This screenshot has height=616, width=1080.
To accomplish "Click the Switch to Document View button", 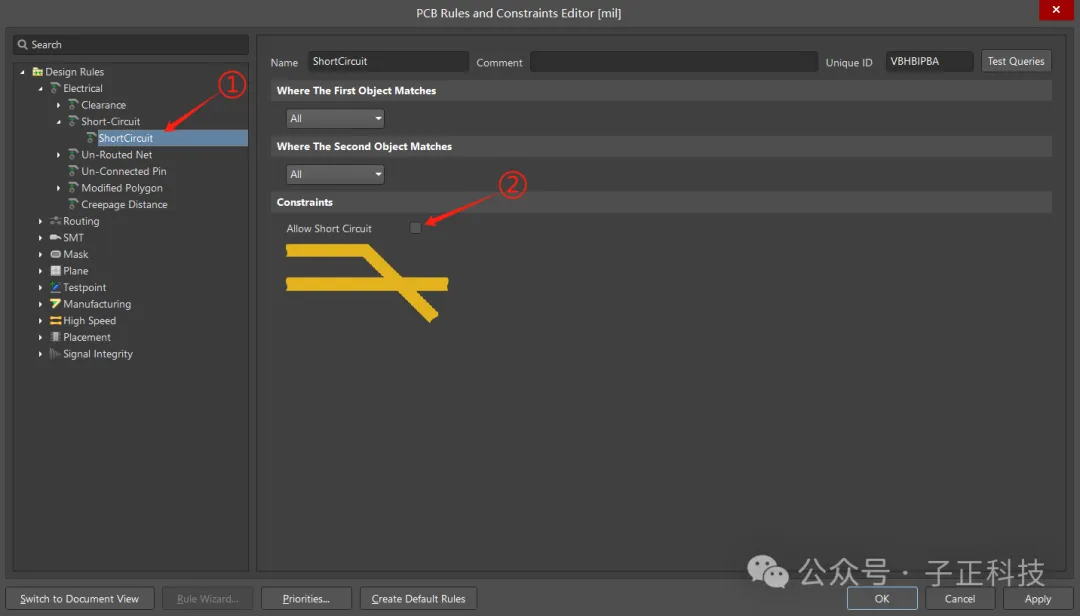I will (79, 599).
